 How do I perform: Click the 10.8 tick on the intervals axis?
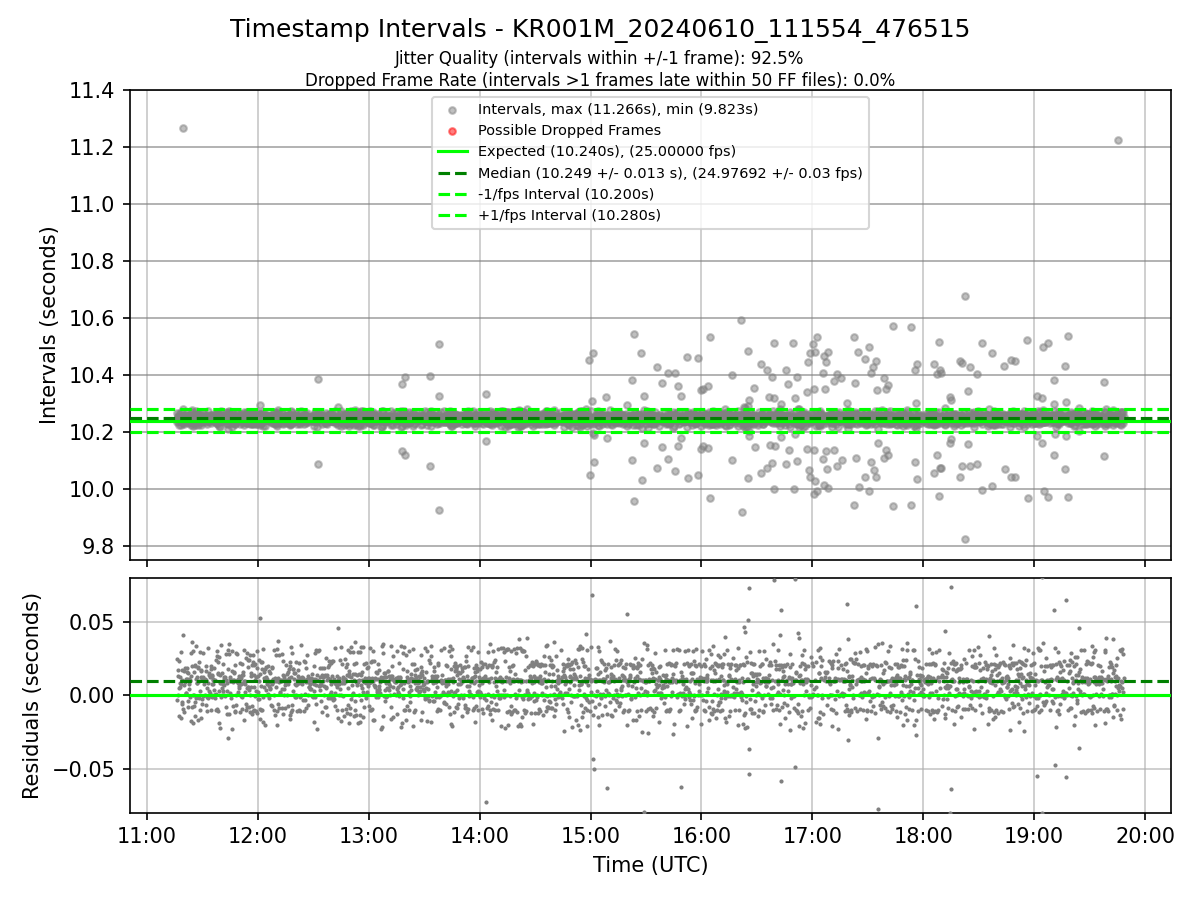pos(94,262)
